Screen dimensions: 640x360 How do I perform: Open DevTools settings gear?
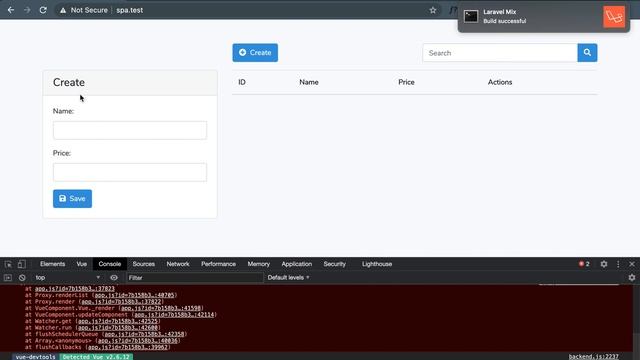[x=604, y=264]
